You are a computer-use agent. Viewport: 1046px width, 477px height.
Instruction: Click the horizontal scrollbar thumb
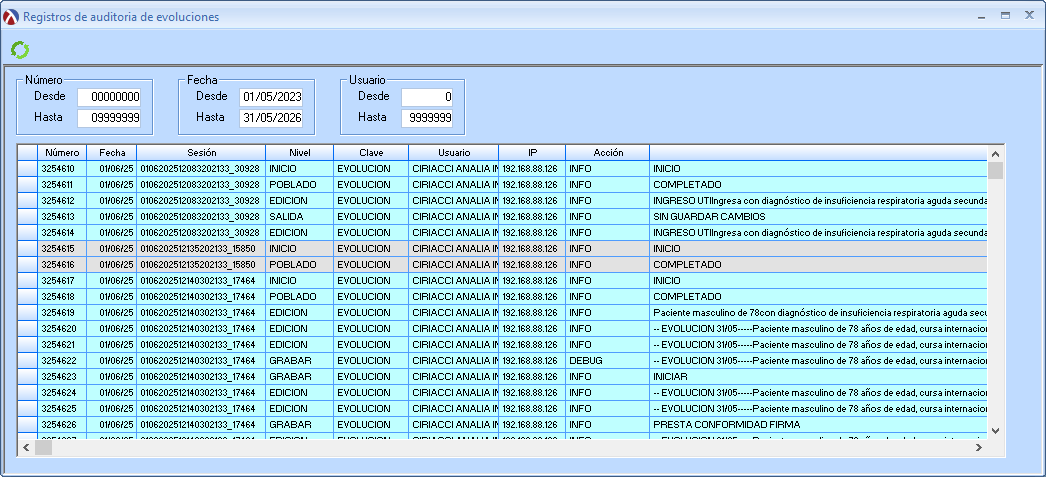pos(43,448)
